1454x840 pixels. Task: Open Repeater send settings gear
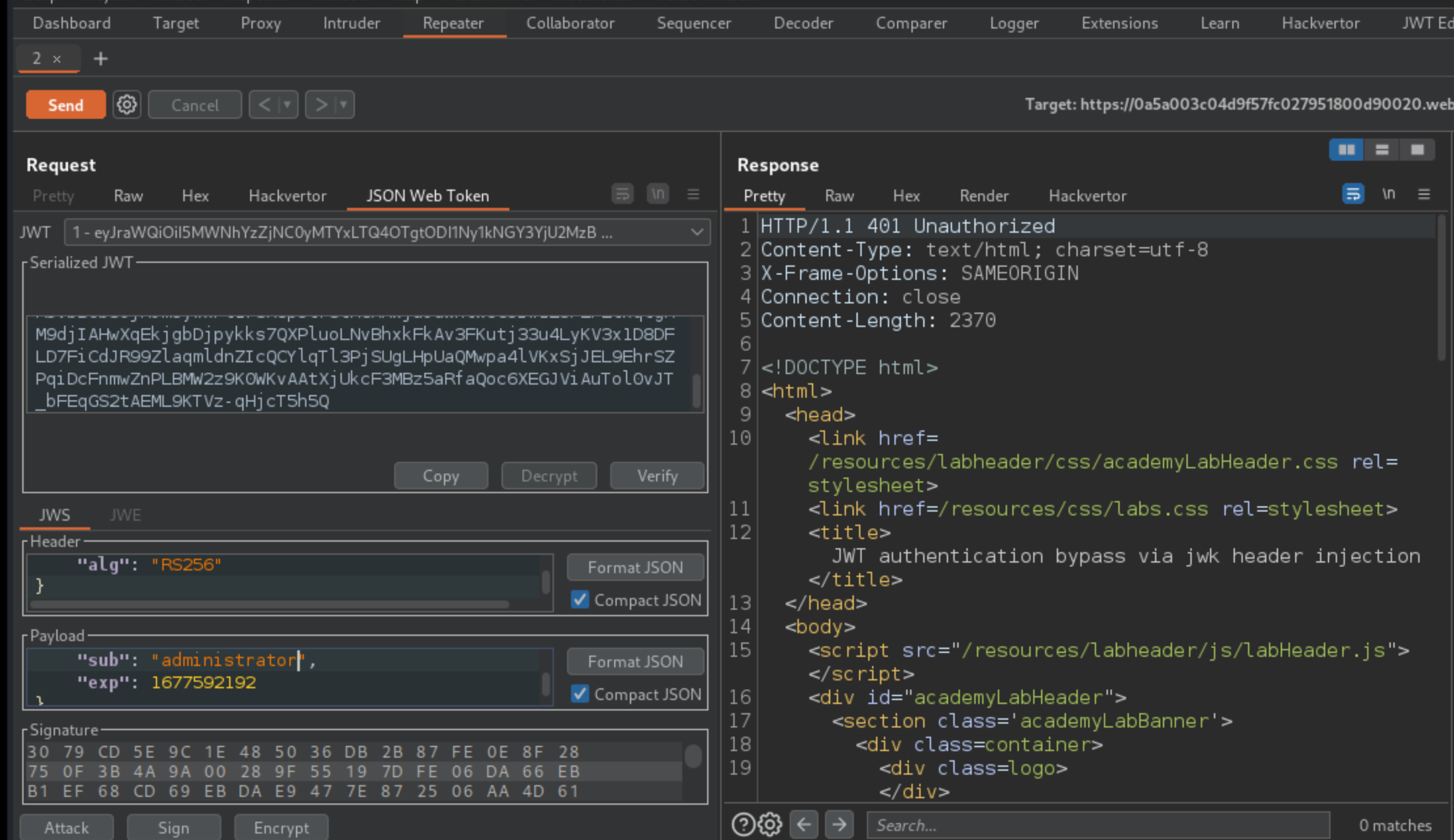point(127,105)
